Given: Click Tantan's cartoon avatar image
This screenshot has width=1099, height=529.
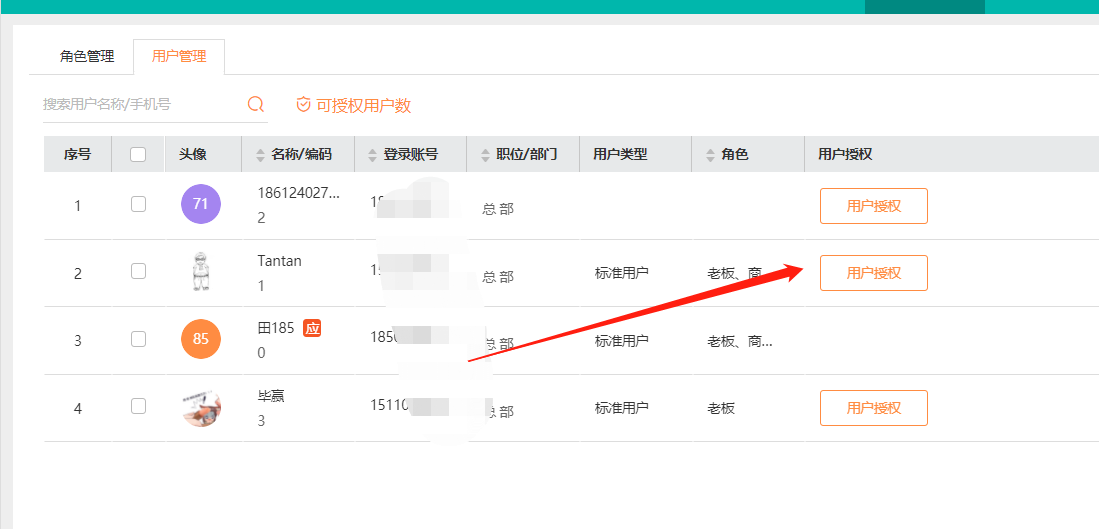Looking at the screenshot, I should 201,272.
